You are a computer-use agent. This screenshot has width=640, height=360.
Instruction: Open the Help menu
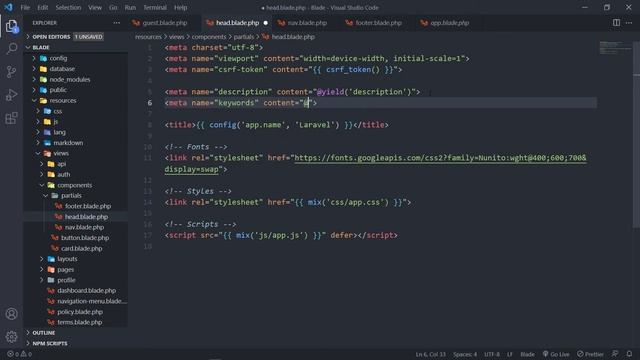(x=180, y=7)
